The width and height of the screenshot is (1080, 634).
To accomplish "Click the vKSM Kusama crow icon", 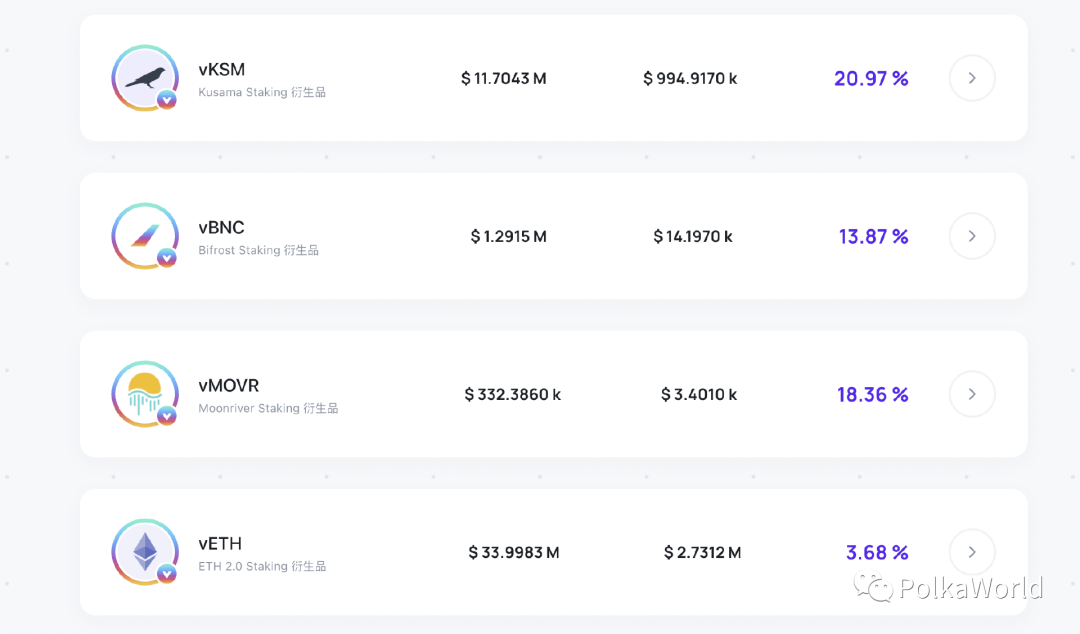I will (x=145, y=77).
